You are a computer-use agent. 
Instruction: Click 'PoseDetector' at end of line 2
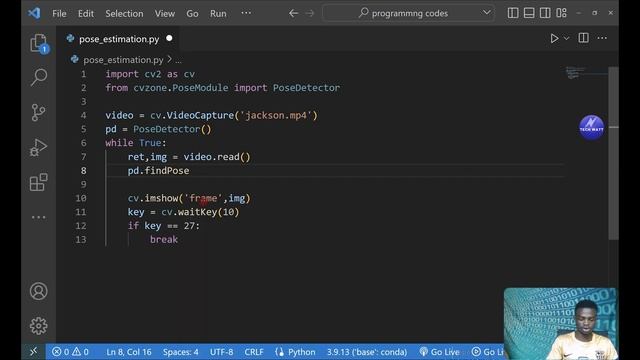tap(306, 88)
